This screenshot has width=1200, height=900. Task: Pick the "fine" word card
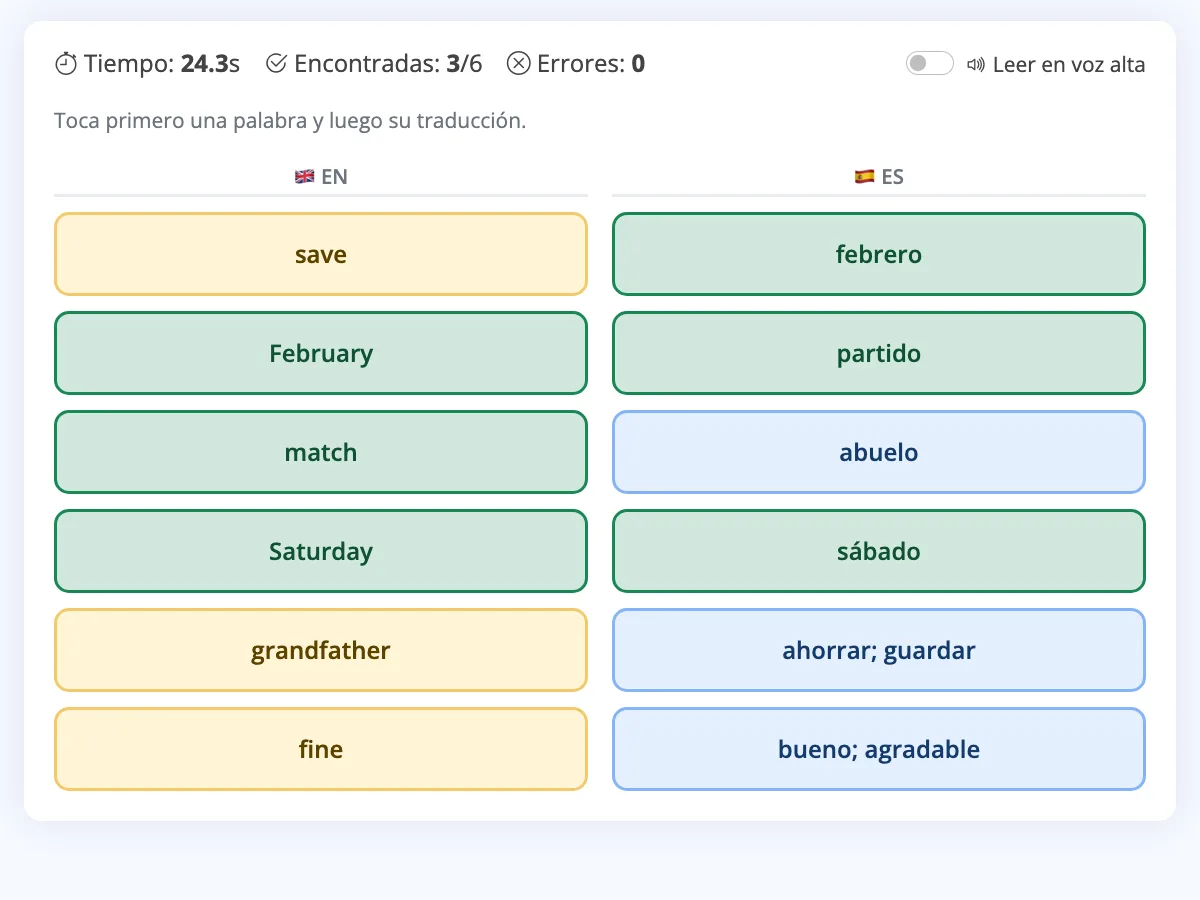click(x=321, y=749)
